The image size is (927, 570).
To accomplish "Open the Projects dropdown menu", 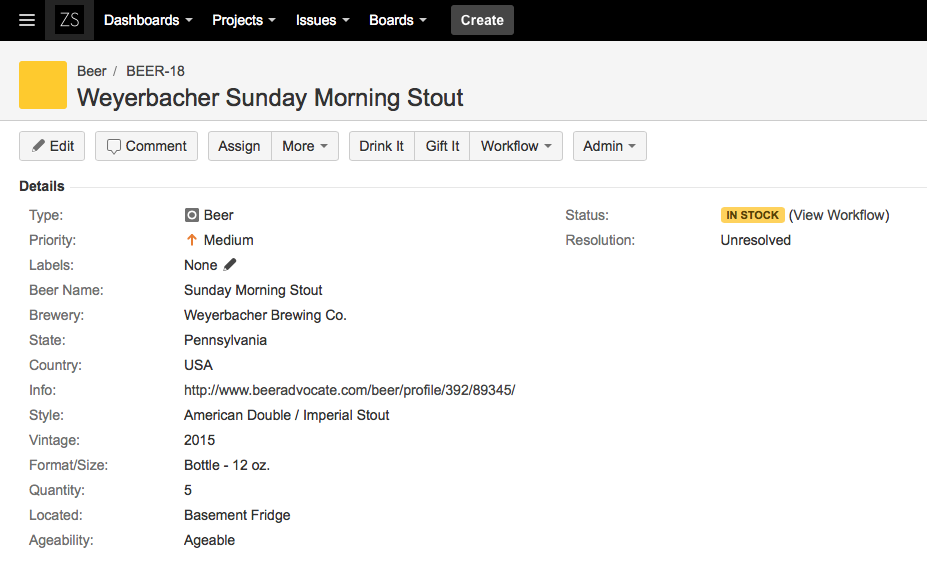I will (x=244, y=20).
